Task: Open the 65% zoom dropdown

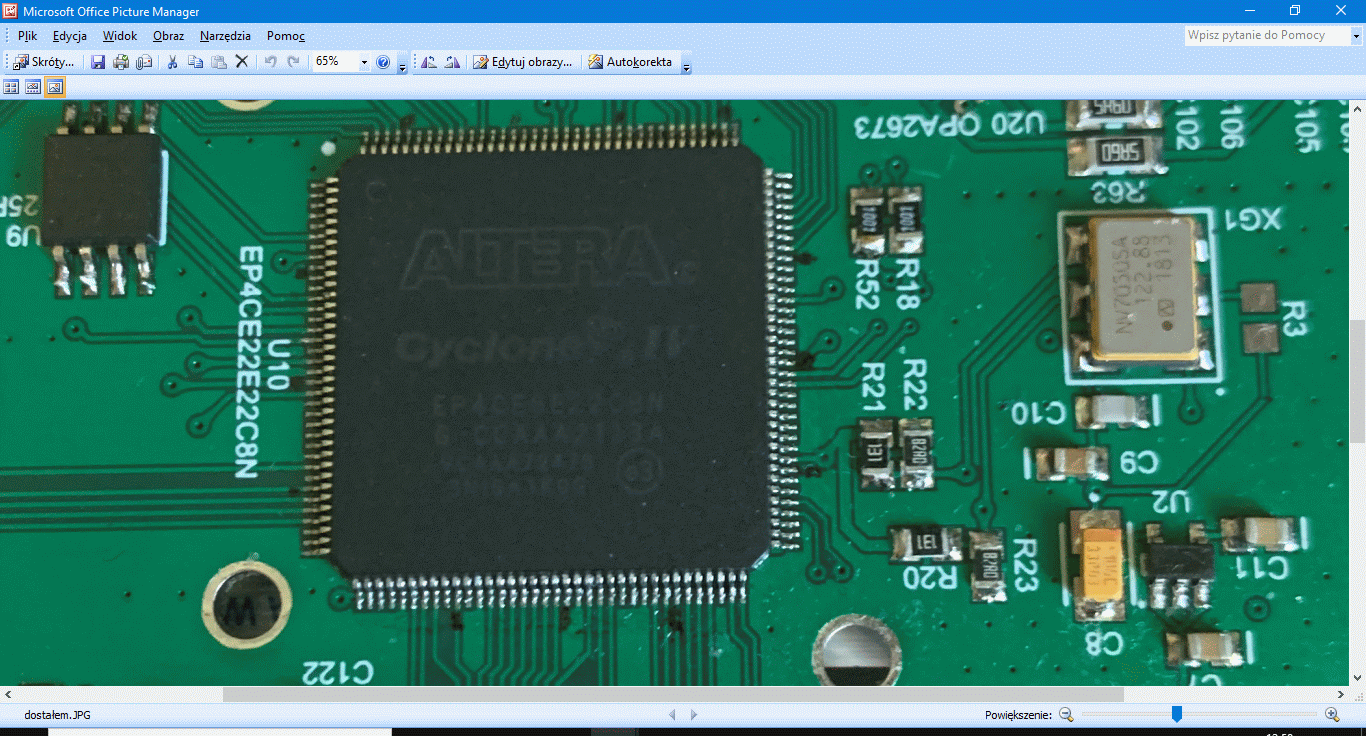Action: 363,62
